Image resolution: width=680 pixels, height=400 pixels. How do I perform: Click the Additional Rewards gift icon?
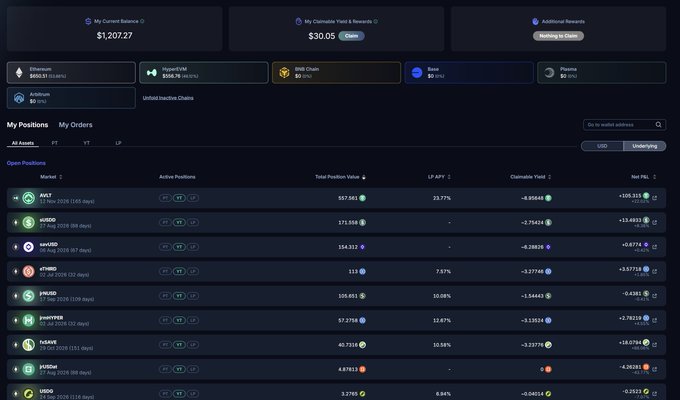[x=535, y=21]
